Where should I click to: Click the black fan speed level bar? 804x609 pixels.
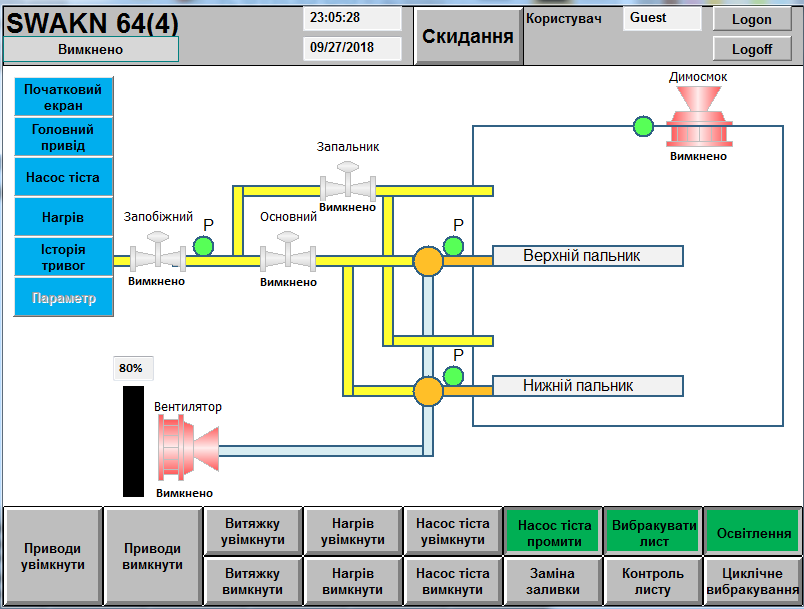coord(133,441)
